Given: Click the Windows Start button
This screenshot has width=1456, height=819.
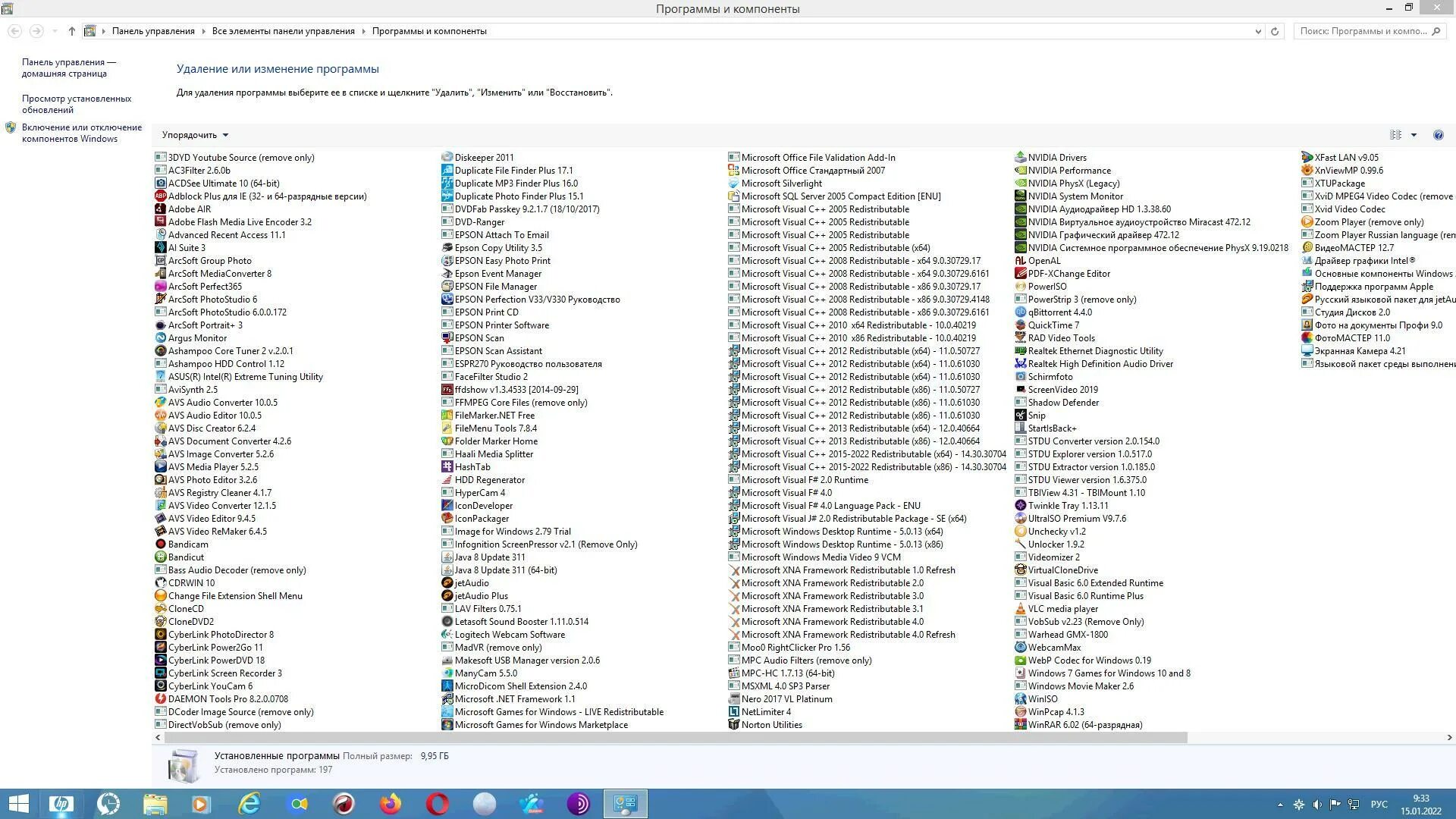Looking at the screenshot, I should pos(17,804).
